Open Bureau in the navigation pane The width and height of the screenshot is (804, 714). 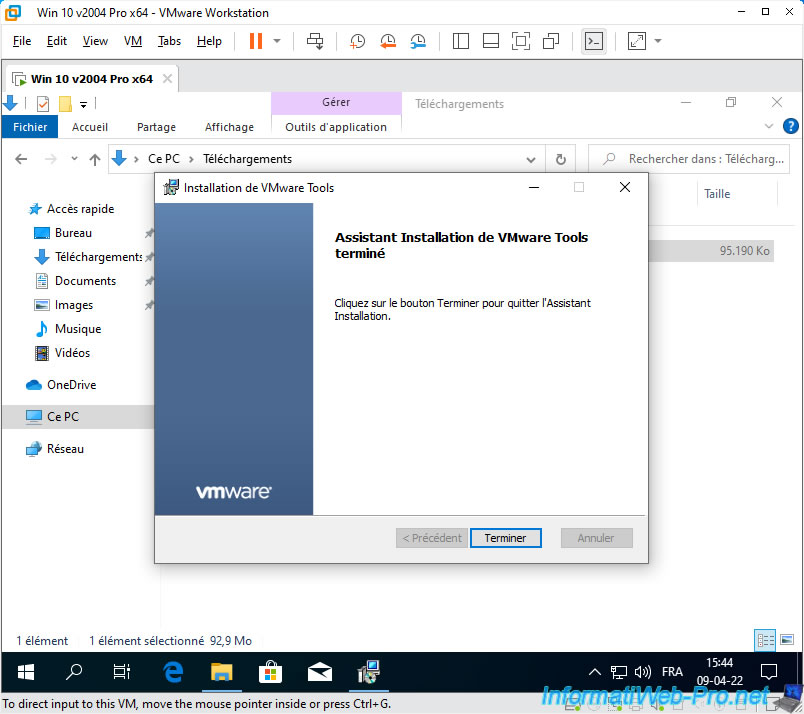coord(73,233)
